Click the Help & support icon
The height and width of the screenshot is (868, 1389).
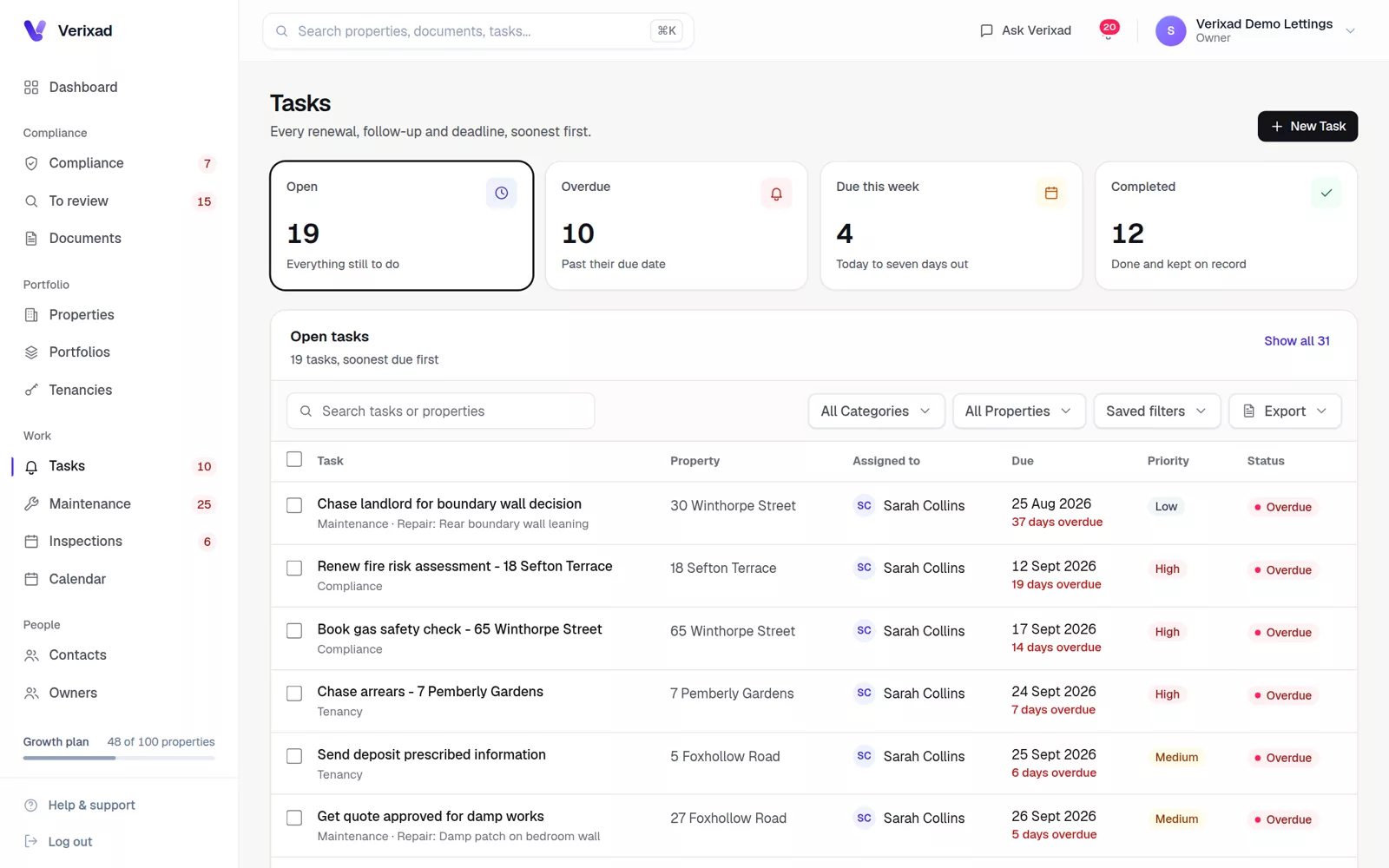click(31, 806)
